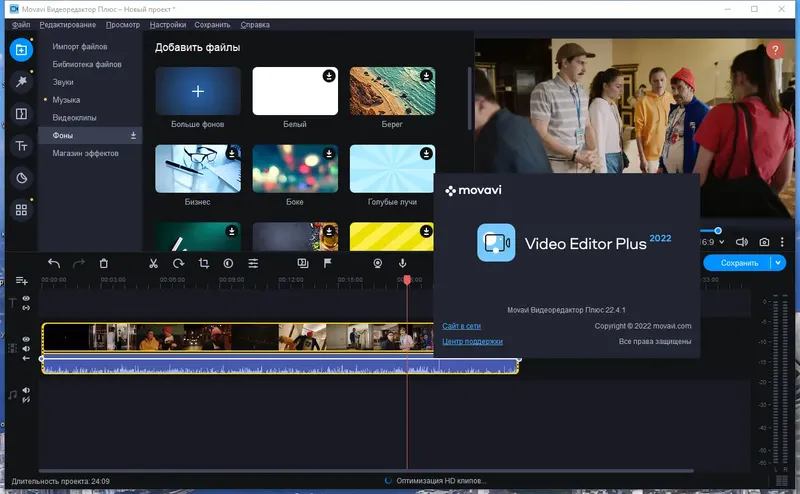The image size is (800, 494).
Task: Open the Сохранить menu in menu bar
Action: pyautogui.click(x=212, y=24)
